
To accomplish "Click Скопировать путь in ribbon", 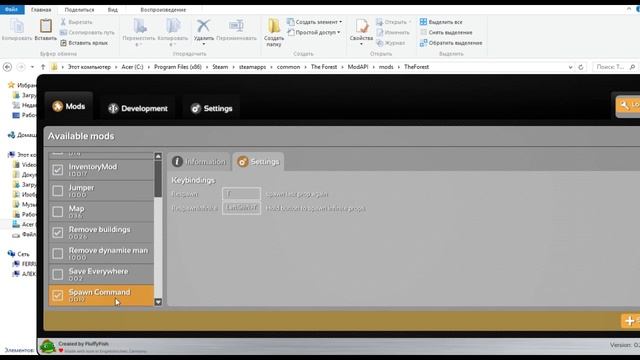I will pos(87,32).
